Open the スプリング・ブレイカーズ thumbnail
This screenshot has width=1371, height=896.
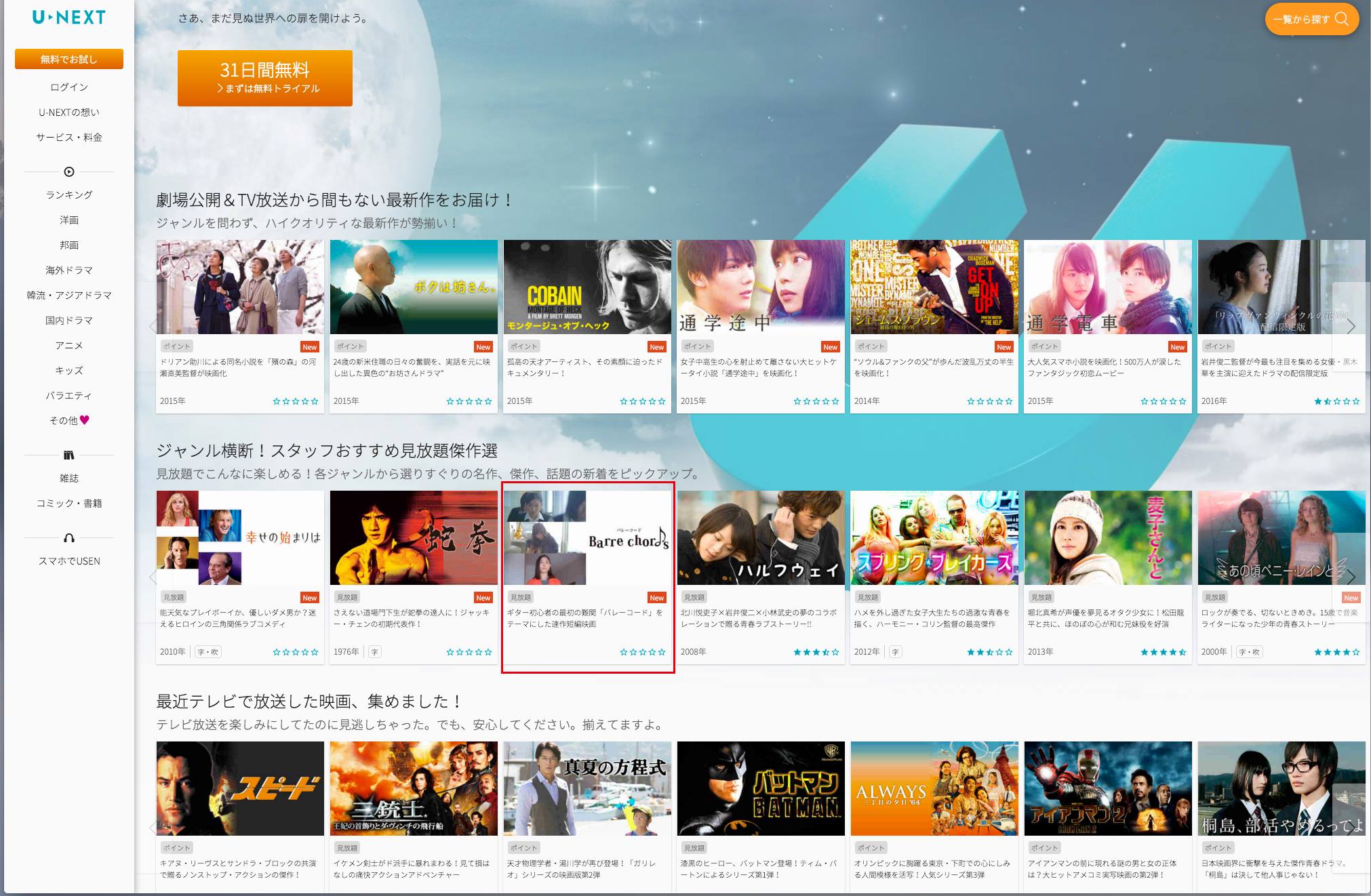(x=934, y=537)
